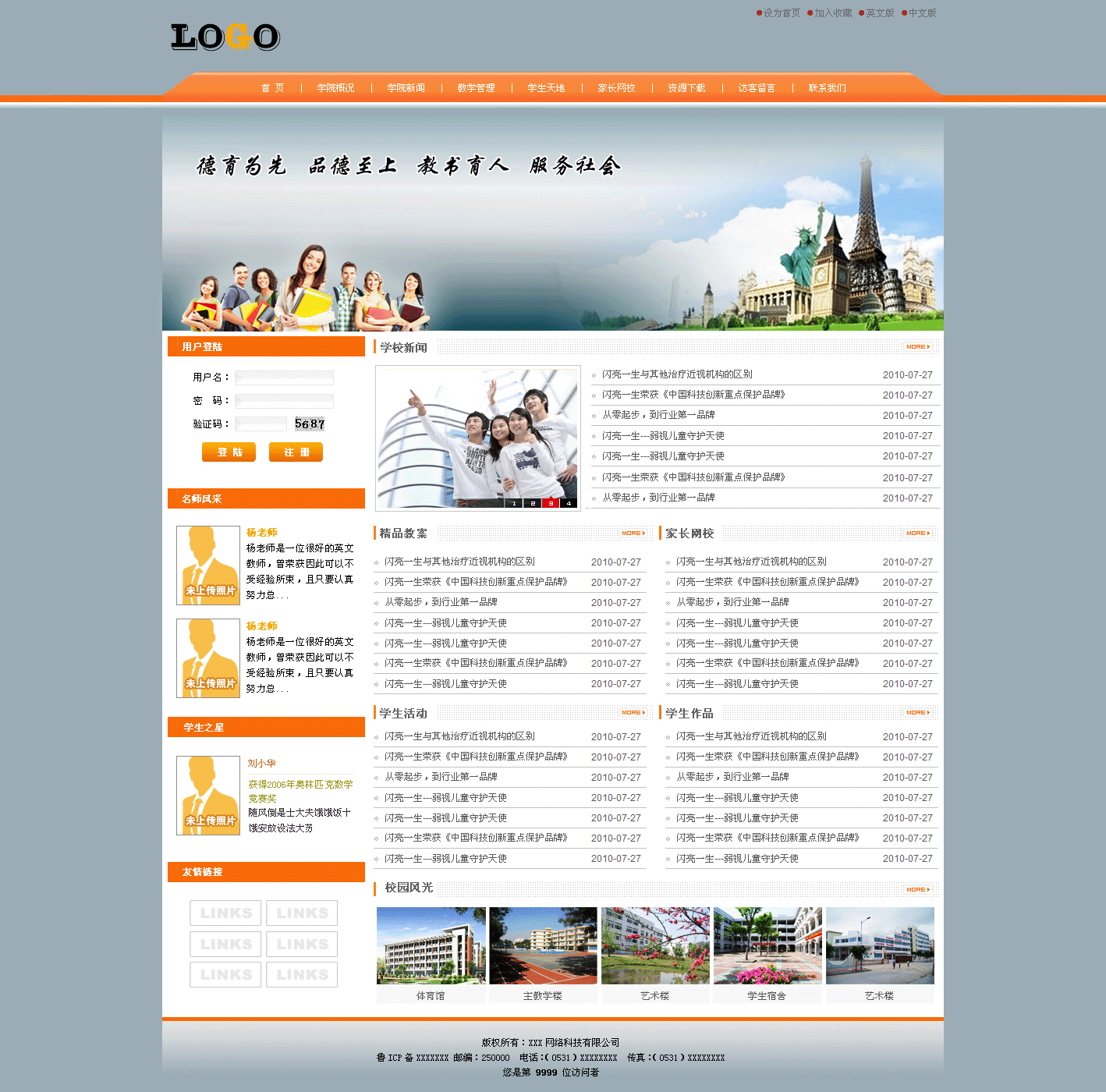
Task: Switch slideshow to slide 1
Action: coord(514,503)
